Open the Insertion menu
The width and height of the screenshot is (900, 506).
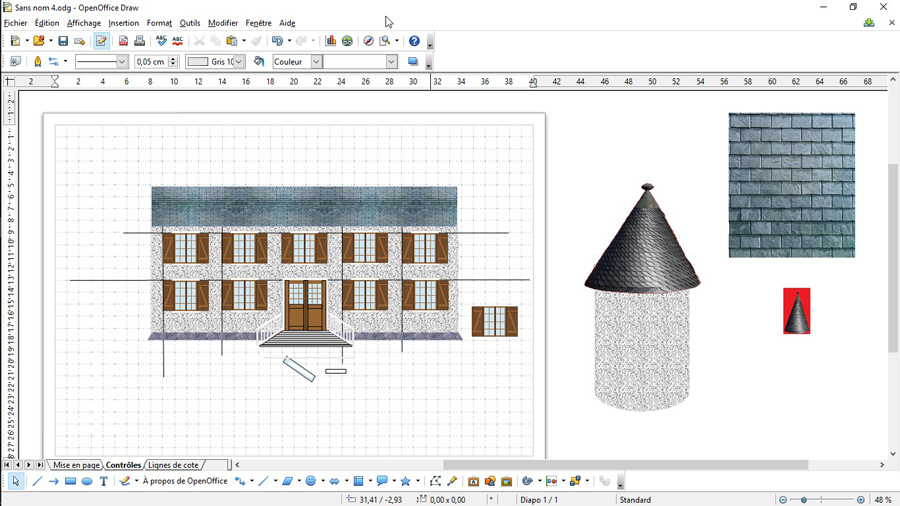point(123,23)
